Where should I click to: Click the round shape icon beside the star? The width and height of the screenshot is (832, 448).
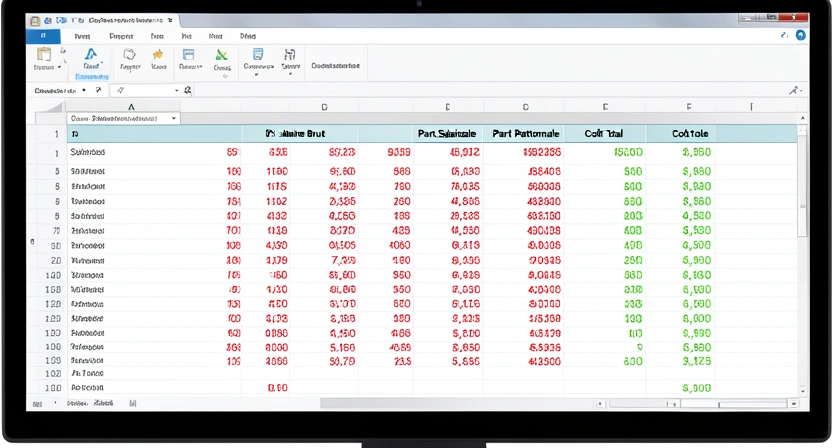tap(129, 54)
